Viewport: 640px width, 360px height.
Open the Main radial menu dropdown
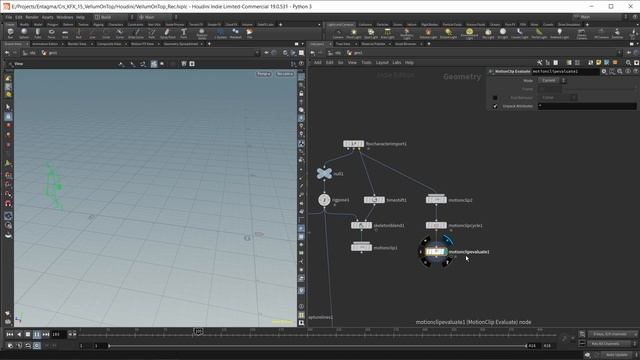click(x=158, y=17)
